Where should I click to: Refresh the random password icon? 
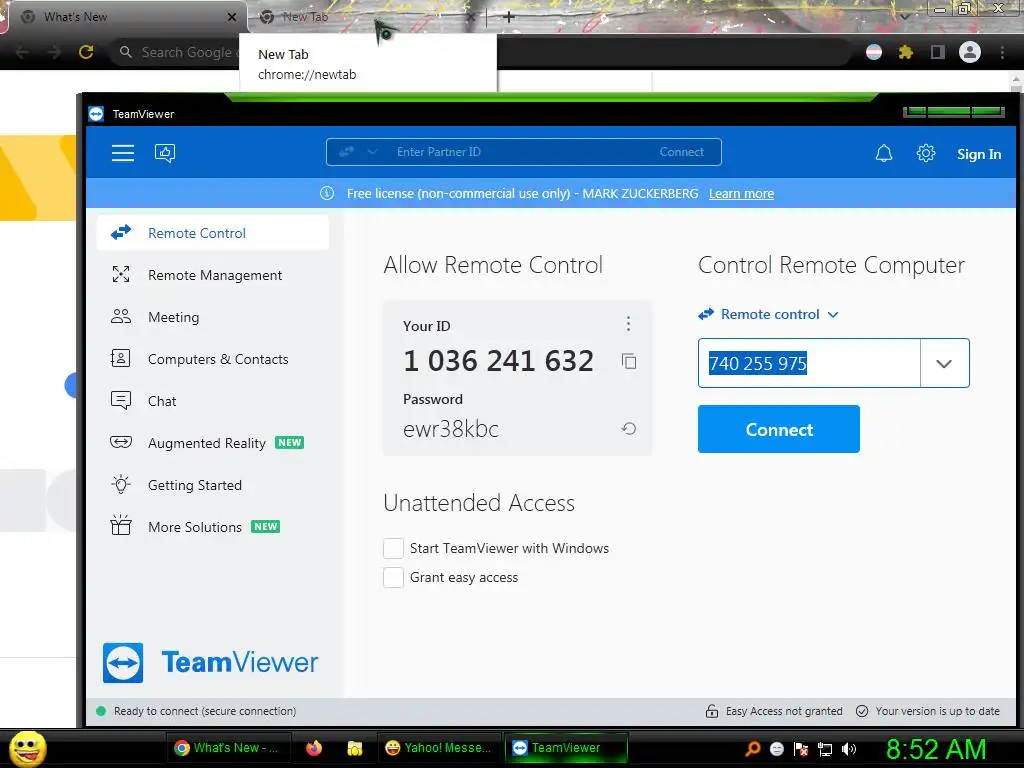tap(628, 429)
